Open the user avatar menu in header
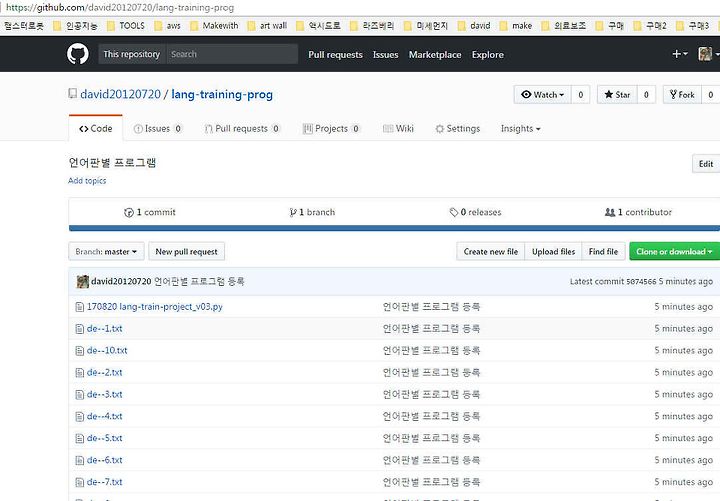This screenshot has height=501, width=720. [x=708, y=54]
